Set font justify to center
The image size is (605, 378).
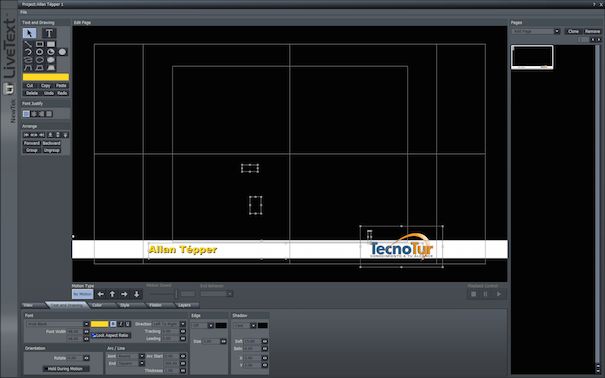pyautogui.click(x=34, y=114)
